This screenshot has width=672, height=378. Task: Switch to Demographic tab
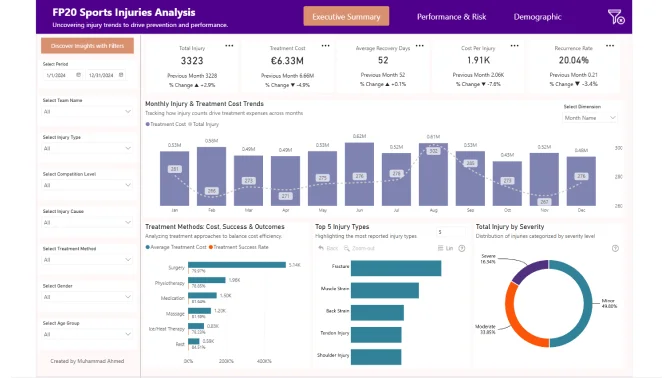(537, 17)
